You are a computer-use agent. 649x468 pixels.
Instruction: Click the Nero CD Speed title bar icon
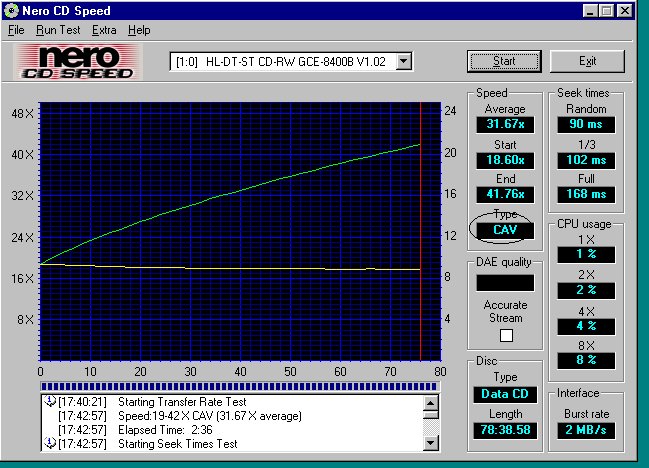[11, 10]
